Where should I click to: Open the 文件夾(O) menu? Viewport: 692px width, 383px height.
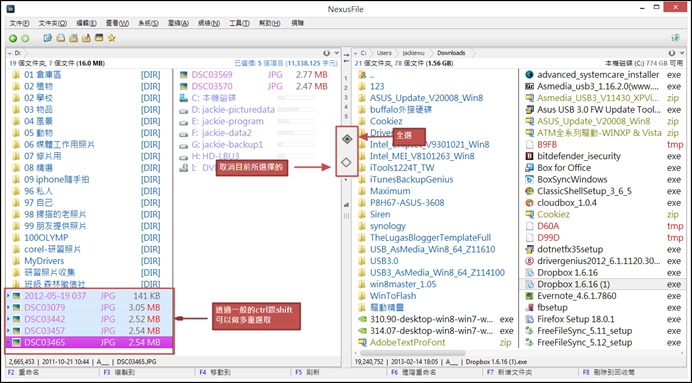[x=53, y=23]
